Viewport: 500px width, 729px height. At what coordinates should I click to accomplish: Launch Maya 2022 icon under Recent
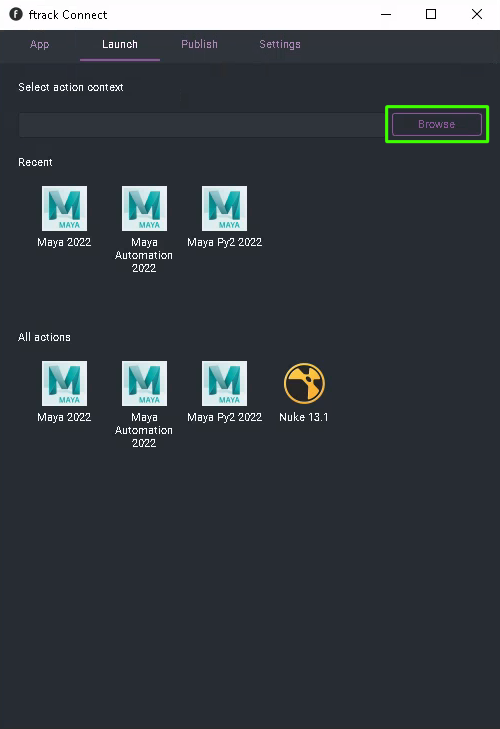click(x=64, y=208)
